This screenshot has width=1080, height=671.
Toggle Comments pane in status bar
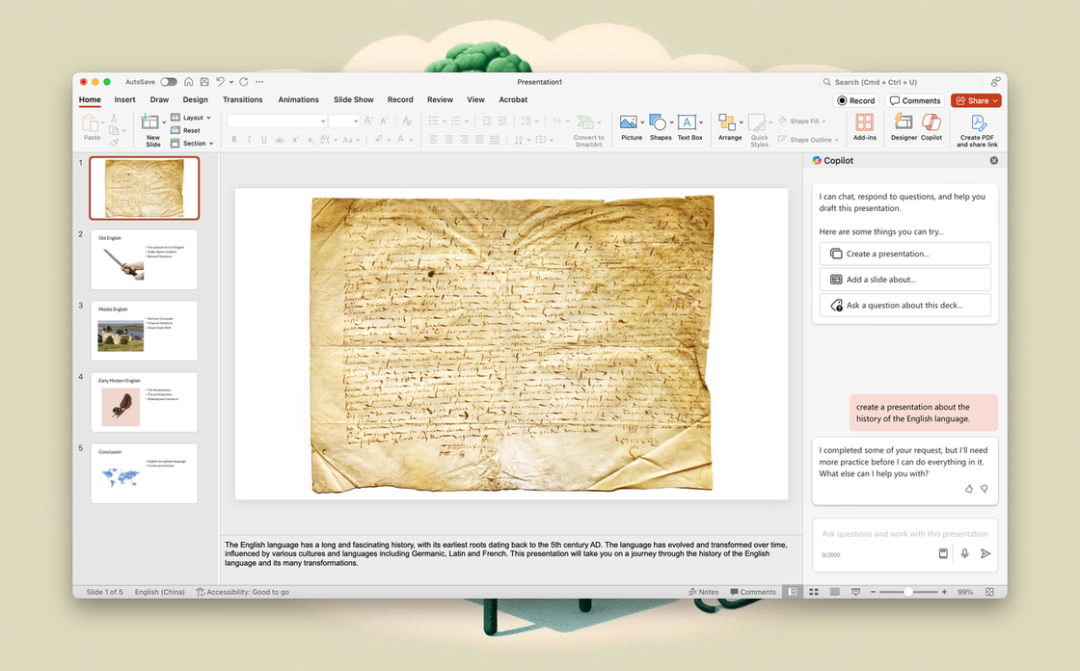[753, 592]
